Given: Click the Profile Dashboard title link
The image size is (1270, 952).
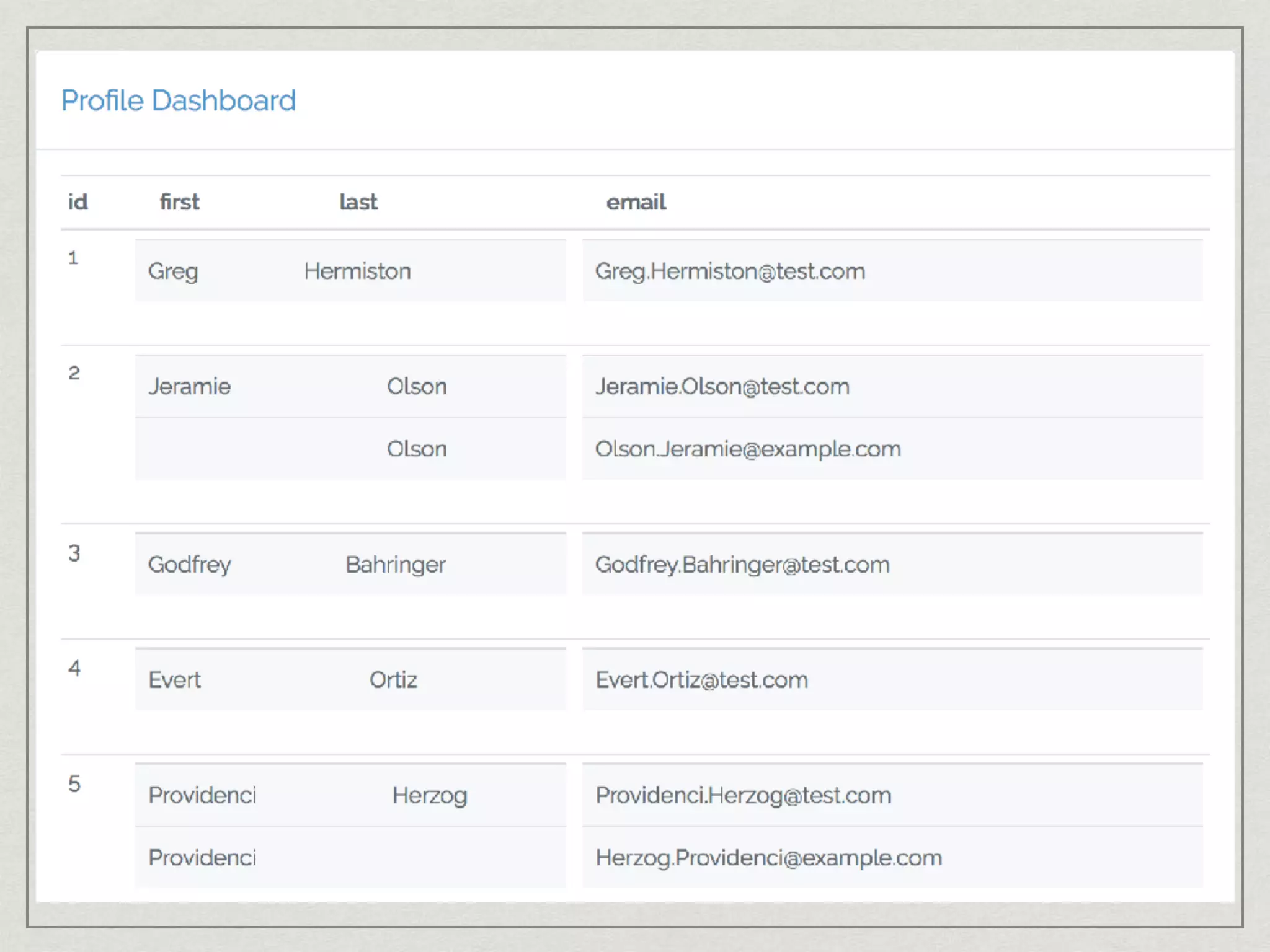Looking at the screenshot, I should [179, 100].
